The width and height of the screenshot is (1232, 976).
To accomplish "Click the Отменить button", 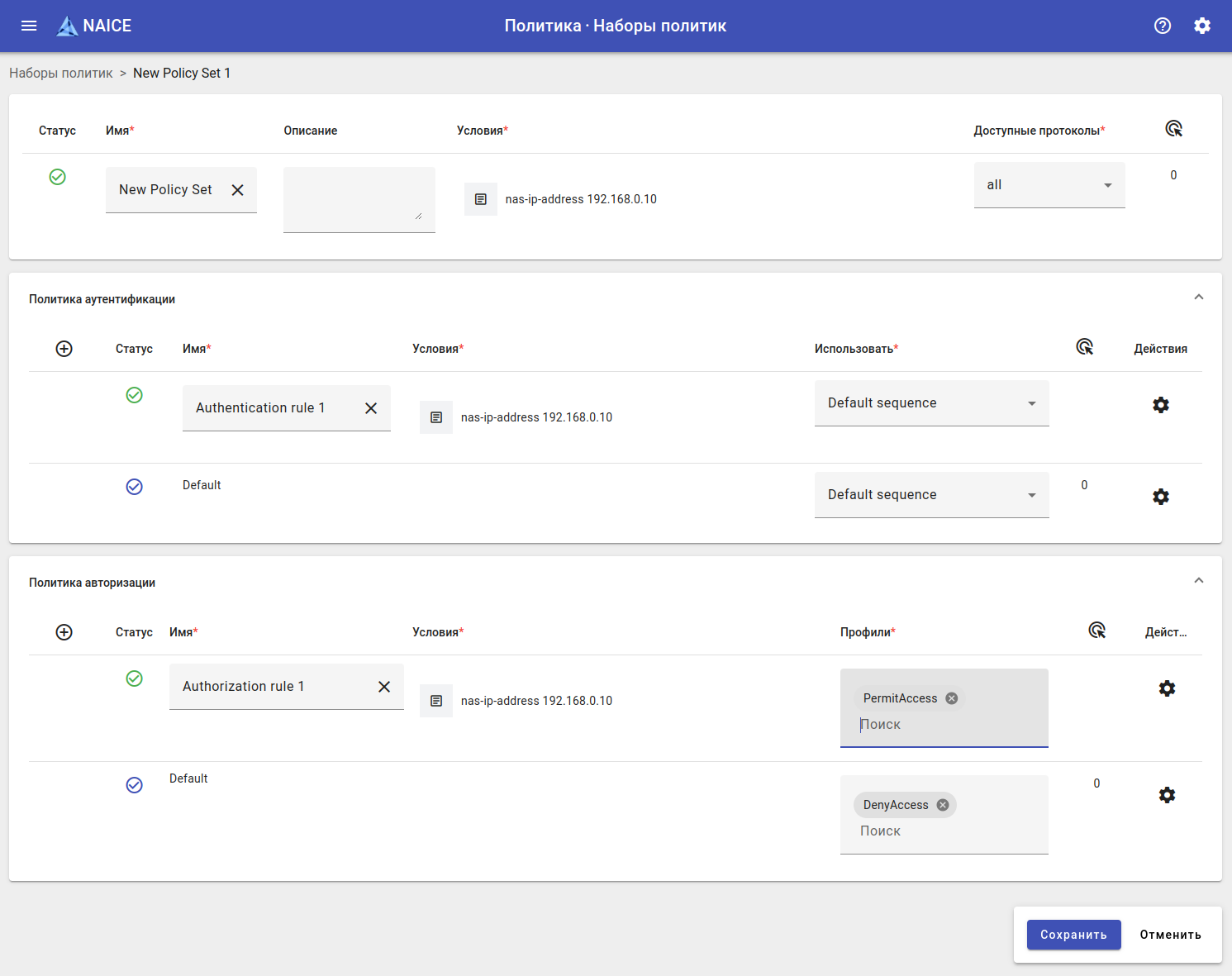I will [1170, 935].
